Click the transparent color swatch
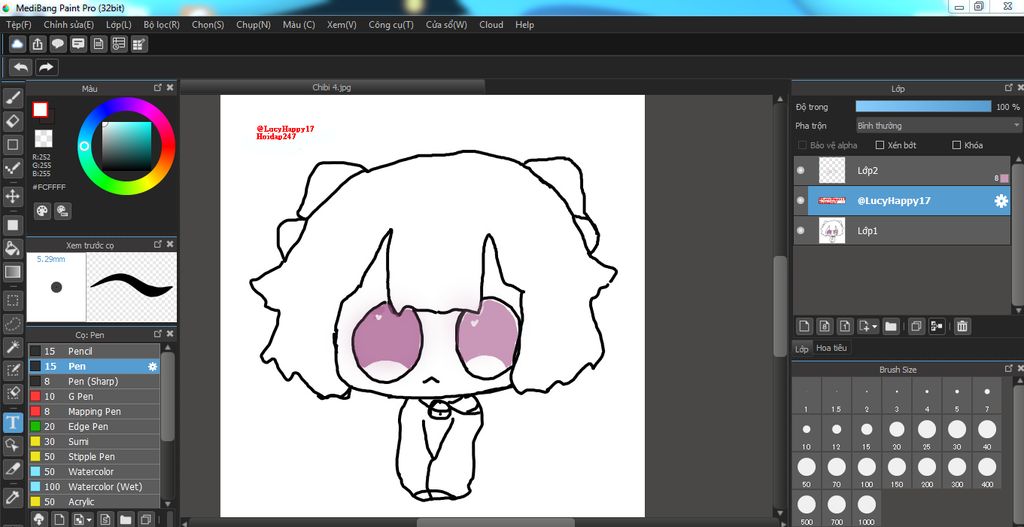The width and height of the screenshot is (1024, 527). [43, 138]
